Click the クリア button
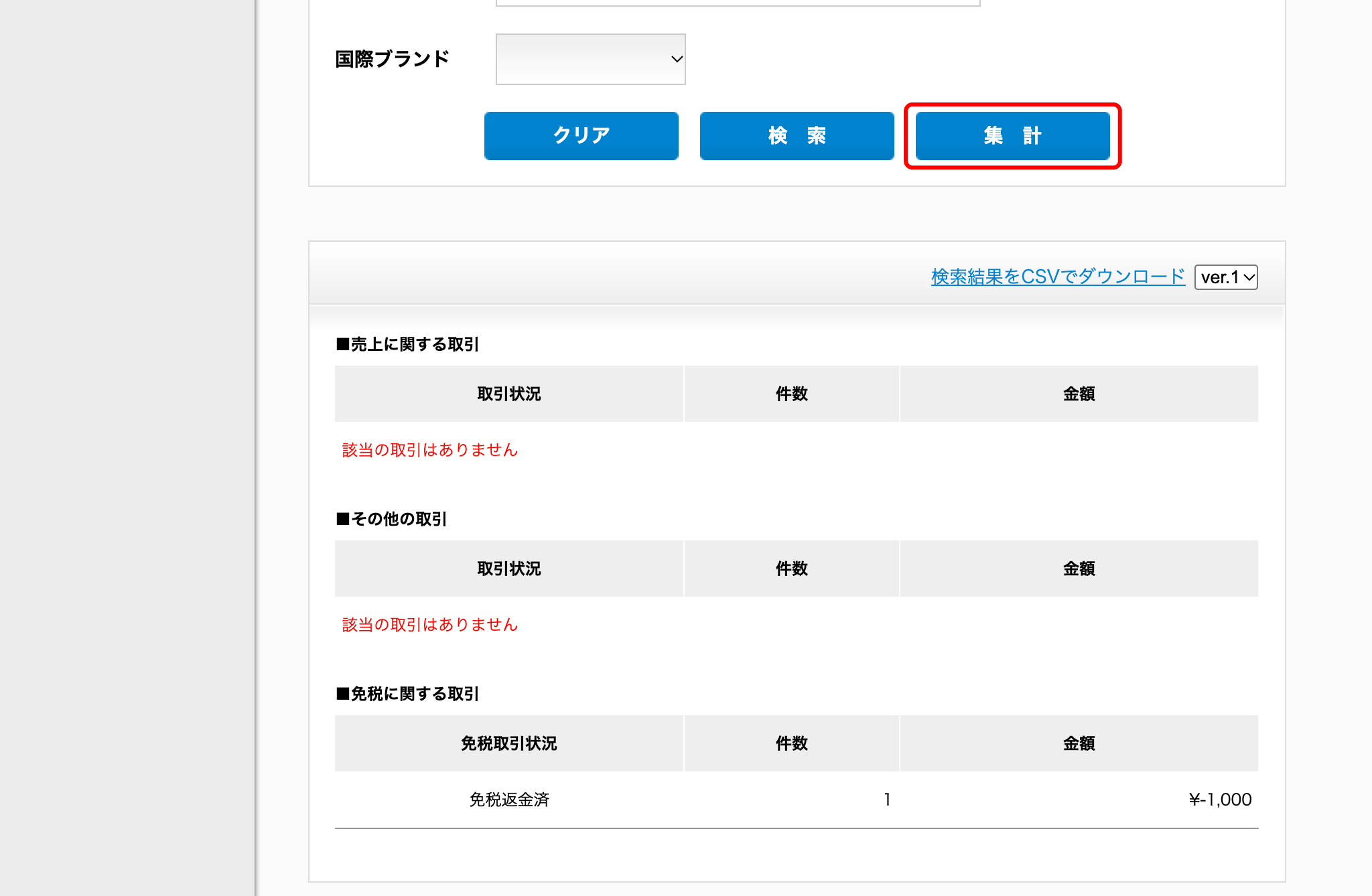Viewport: 1372px width, 896px height. 581,135
